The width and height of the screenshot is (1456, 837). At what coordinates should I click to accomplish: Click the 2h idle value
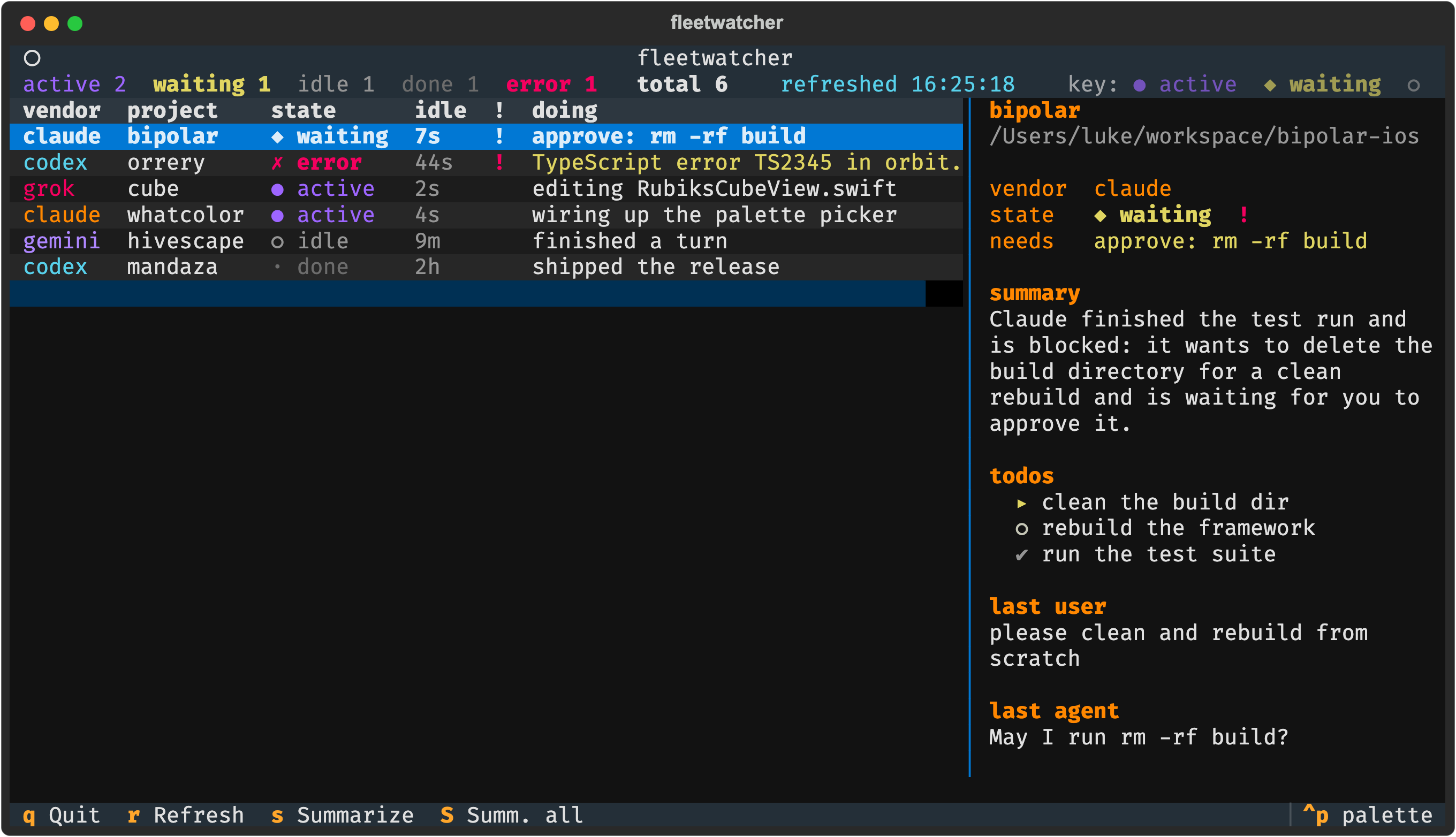tap(427, 267)
